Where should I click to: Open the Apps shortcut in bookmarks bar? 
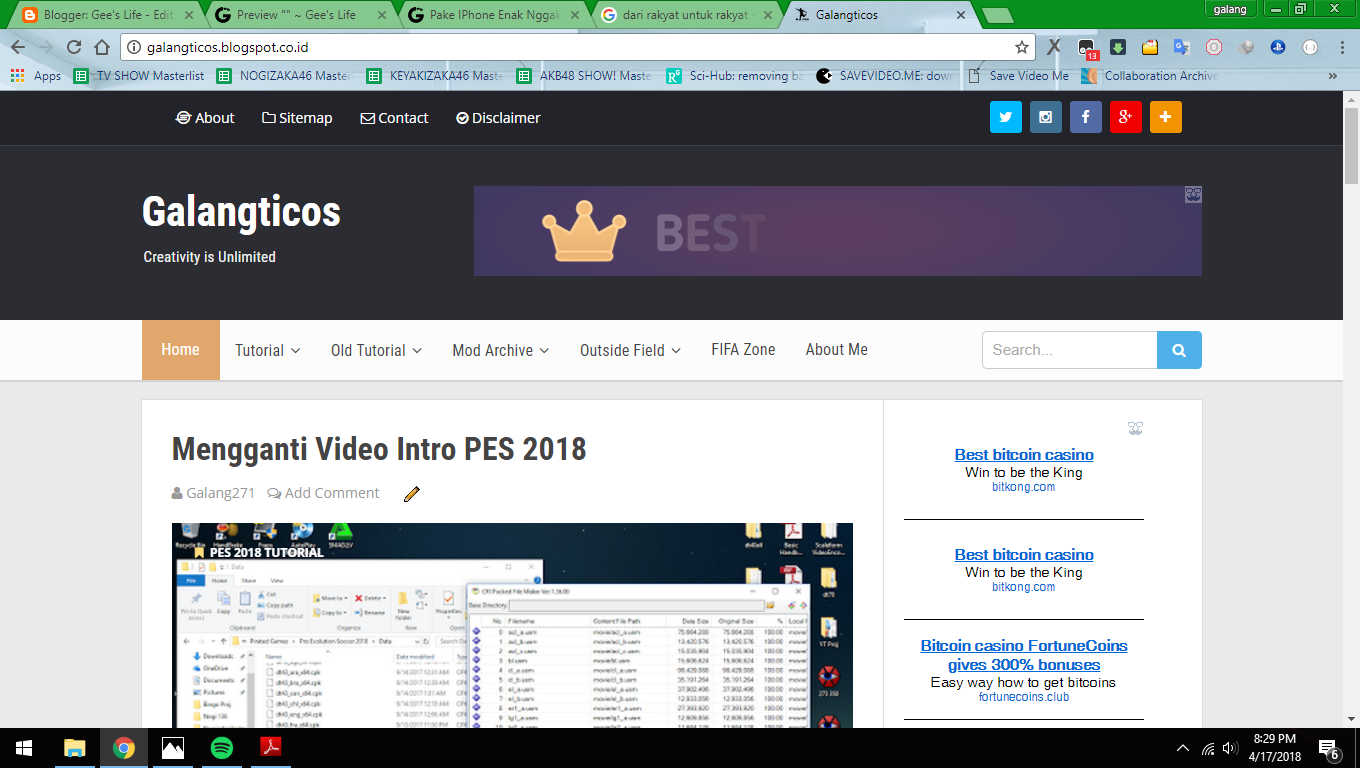(35, 76)
